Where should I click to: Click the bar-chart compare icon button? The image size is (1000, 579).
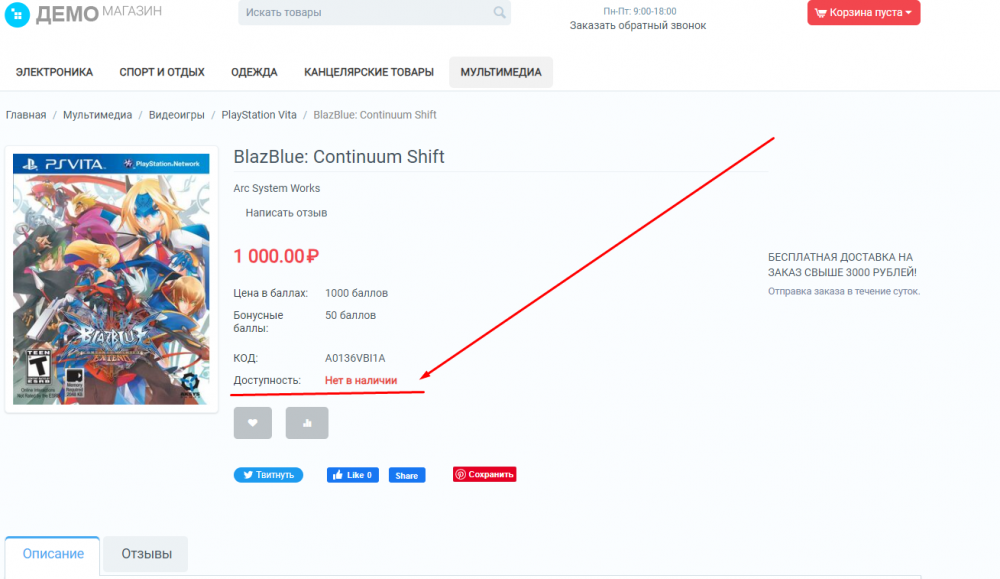[306, 423]
